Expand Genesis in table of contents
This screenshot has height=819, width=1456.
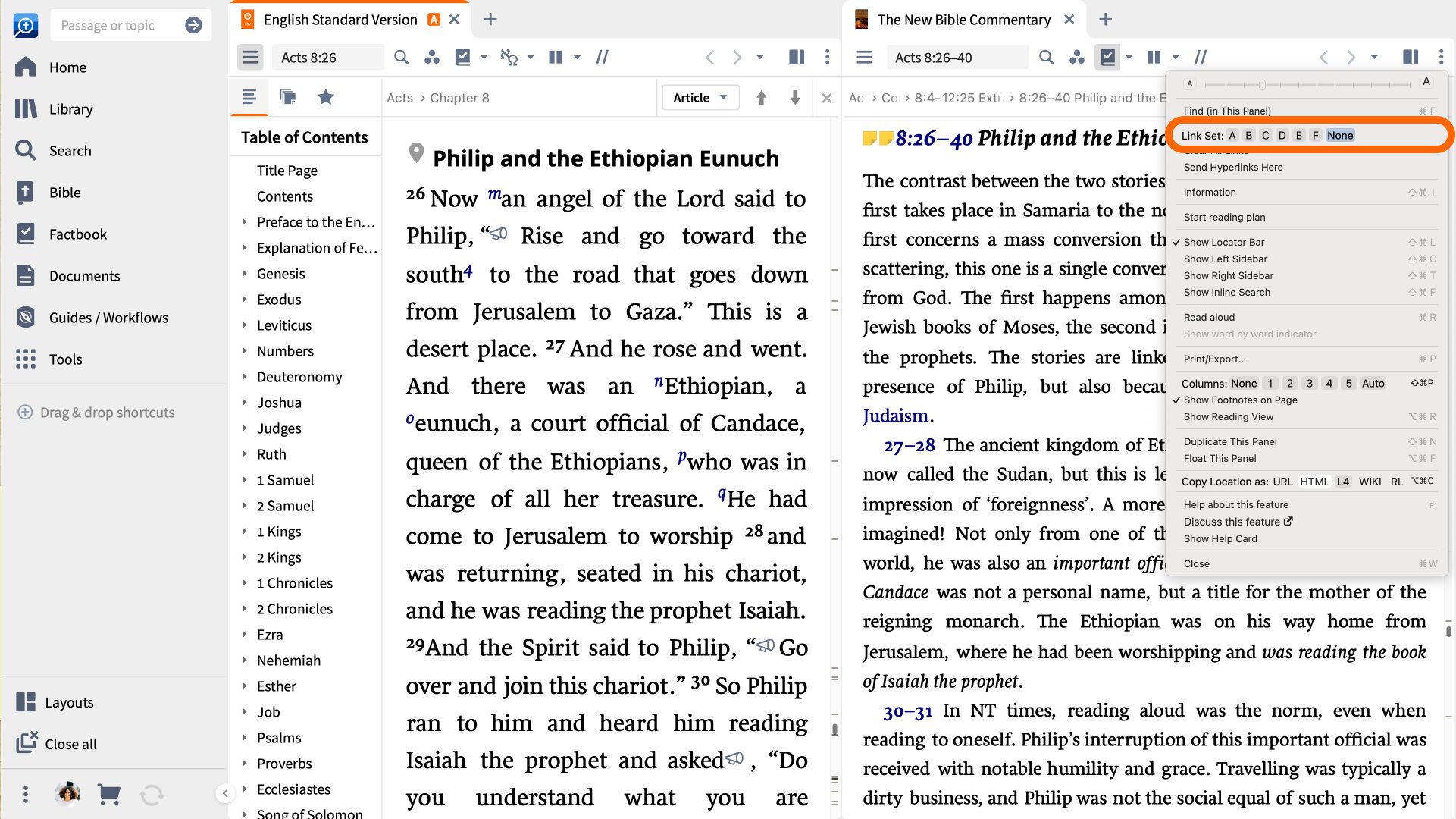click(x=244, y=273)
